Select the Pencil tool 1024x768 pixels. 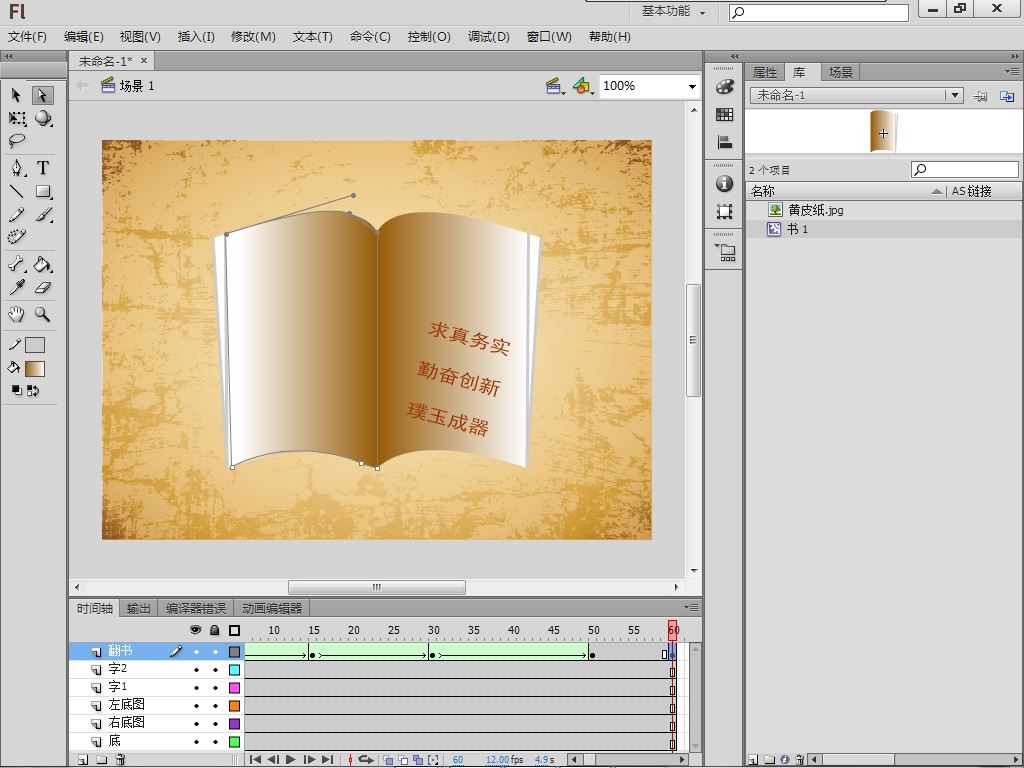point(16,215)
